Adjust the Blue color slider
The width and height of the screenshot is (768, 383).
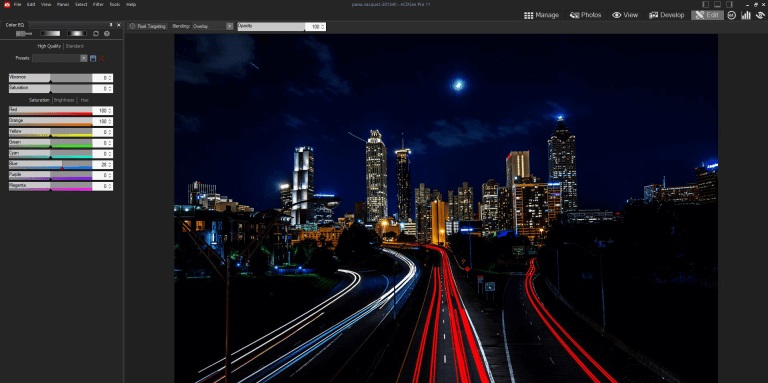(50, 165)
